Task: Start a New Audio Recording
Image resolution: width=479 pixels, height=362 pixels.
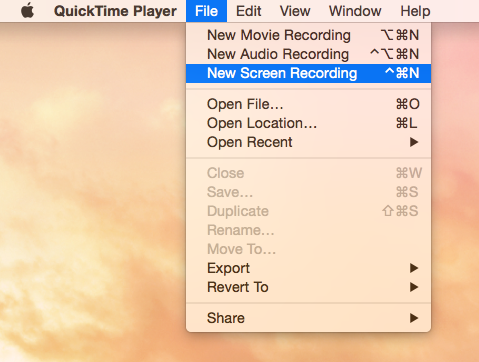Action: [308, 54]
